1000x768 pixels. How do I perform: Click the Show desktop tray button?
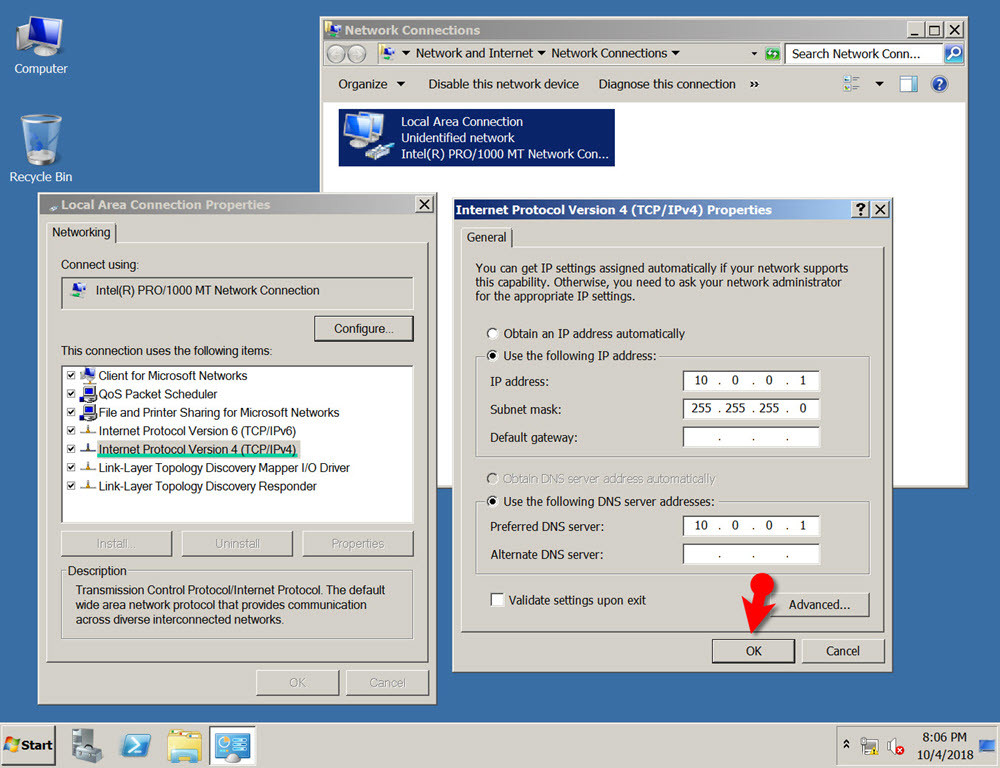pos(989,746)
